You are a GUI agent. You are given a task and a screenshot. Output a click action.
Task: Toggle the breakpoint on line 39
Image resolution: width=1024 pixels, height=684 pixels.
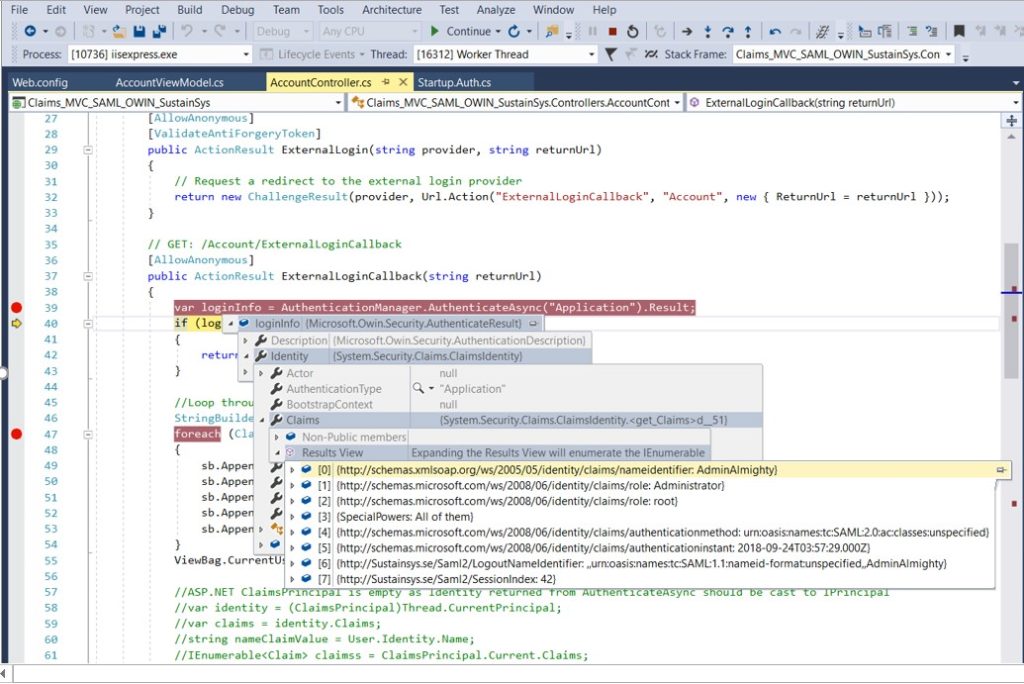[x=15, y=308]
